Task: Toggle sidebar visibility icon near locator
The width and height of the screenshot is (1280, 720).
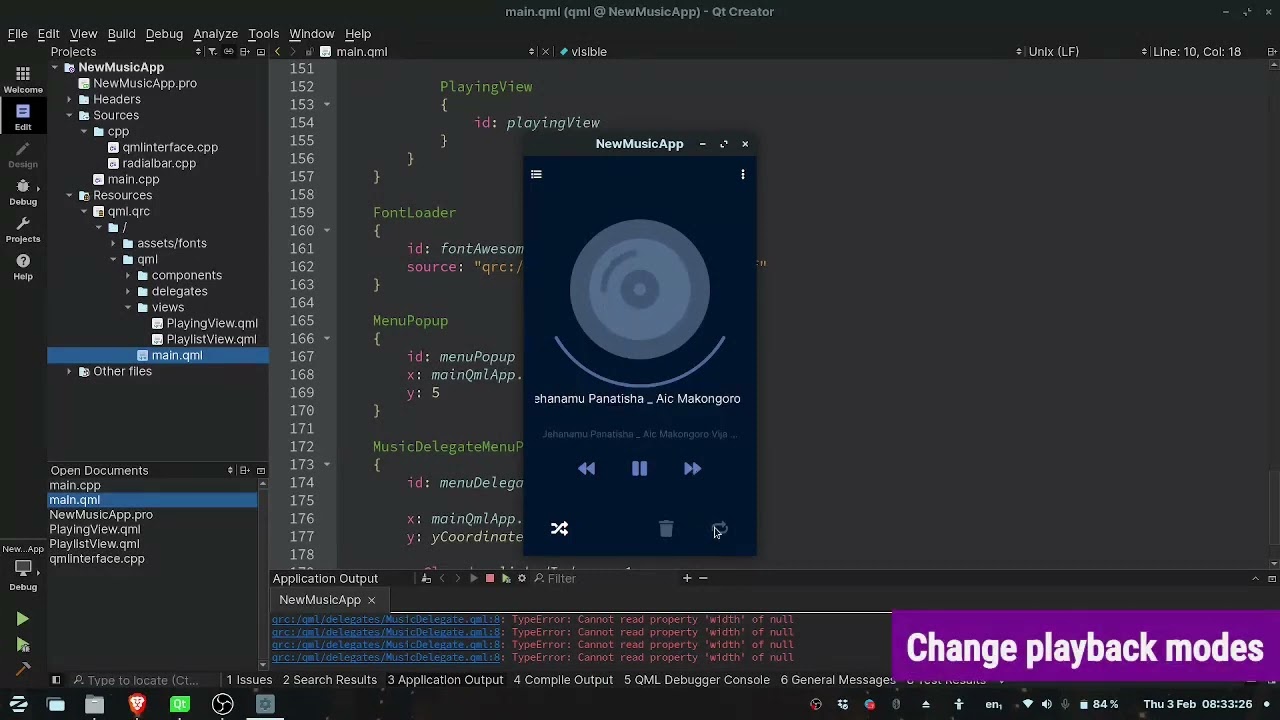Action: pos(56,680)
